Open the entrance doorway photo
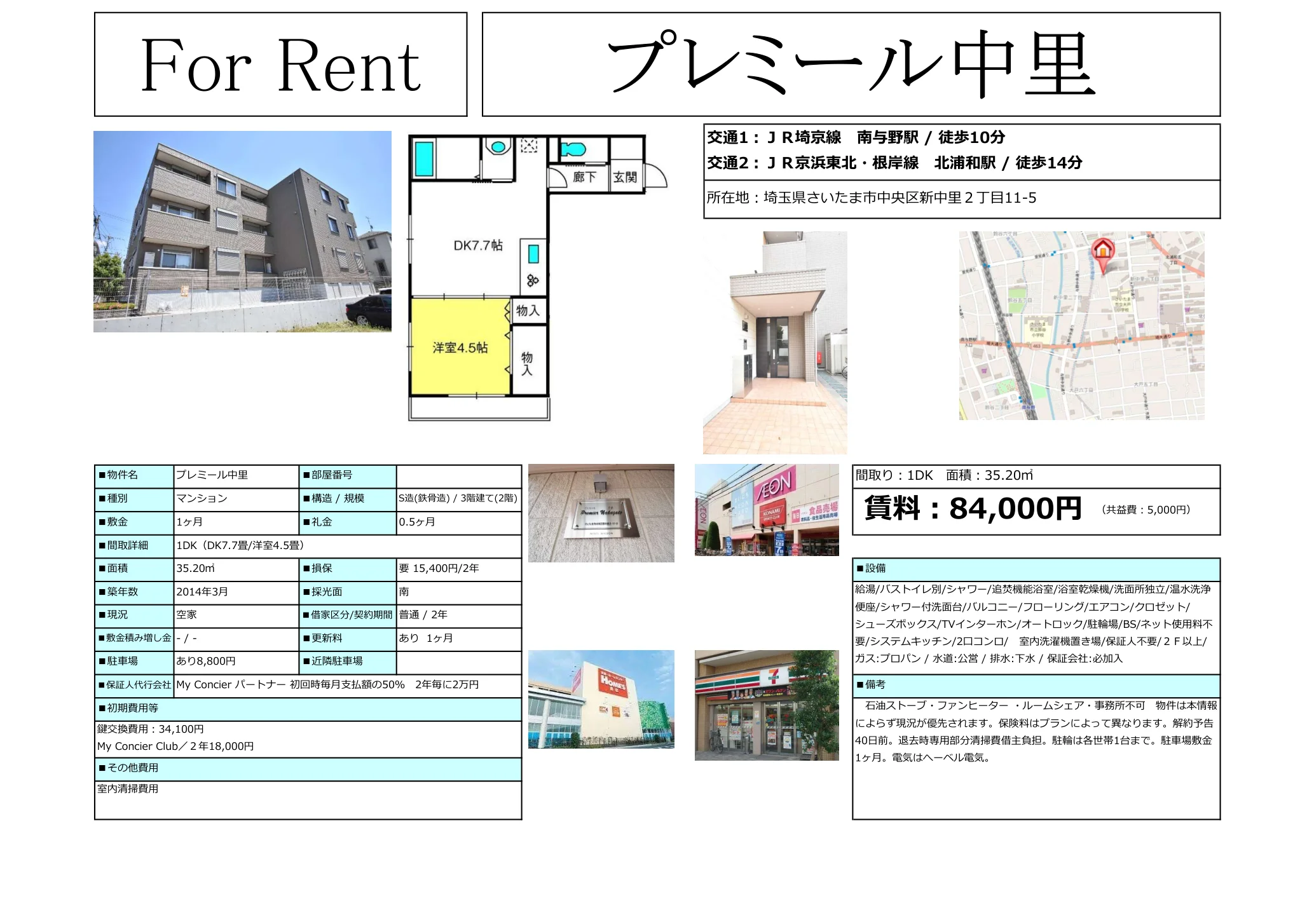Viewport: 1307px width, 924px height. point(774,343)
